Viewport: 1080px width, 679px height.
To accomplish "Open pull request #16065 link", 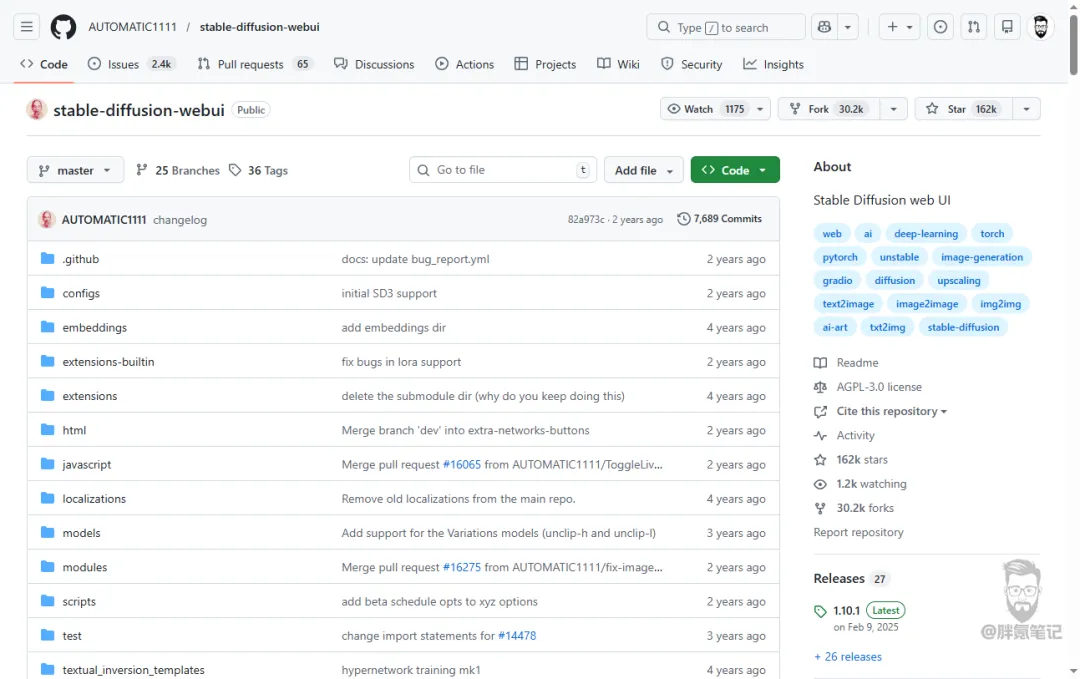I will point(461,465).
